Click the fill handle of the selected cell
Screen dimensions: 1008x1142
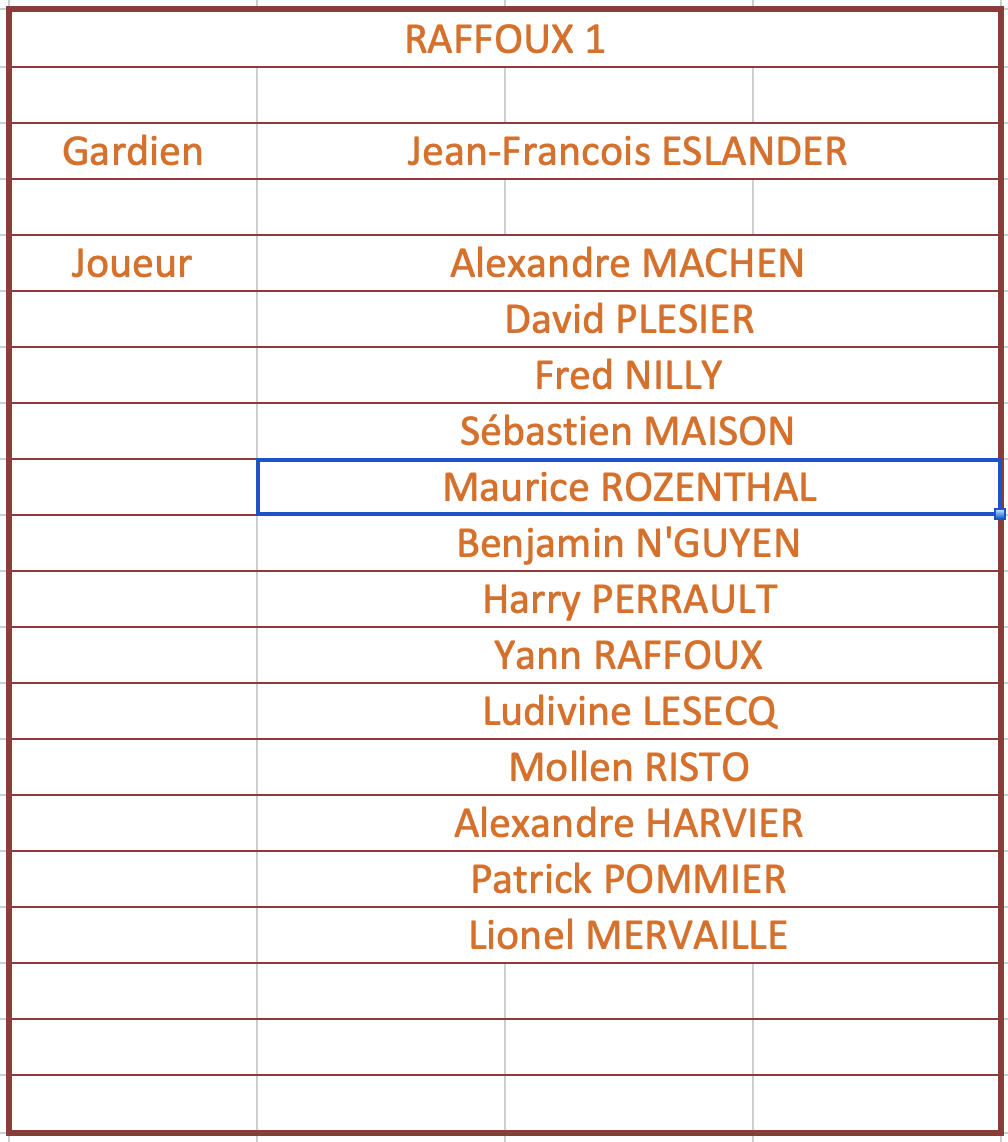(1000, 514)
